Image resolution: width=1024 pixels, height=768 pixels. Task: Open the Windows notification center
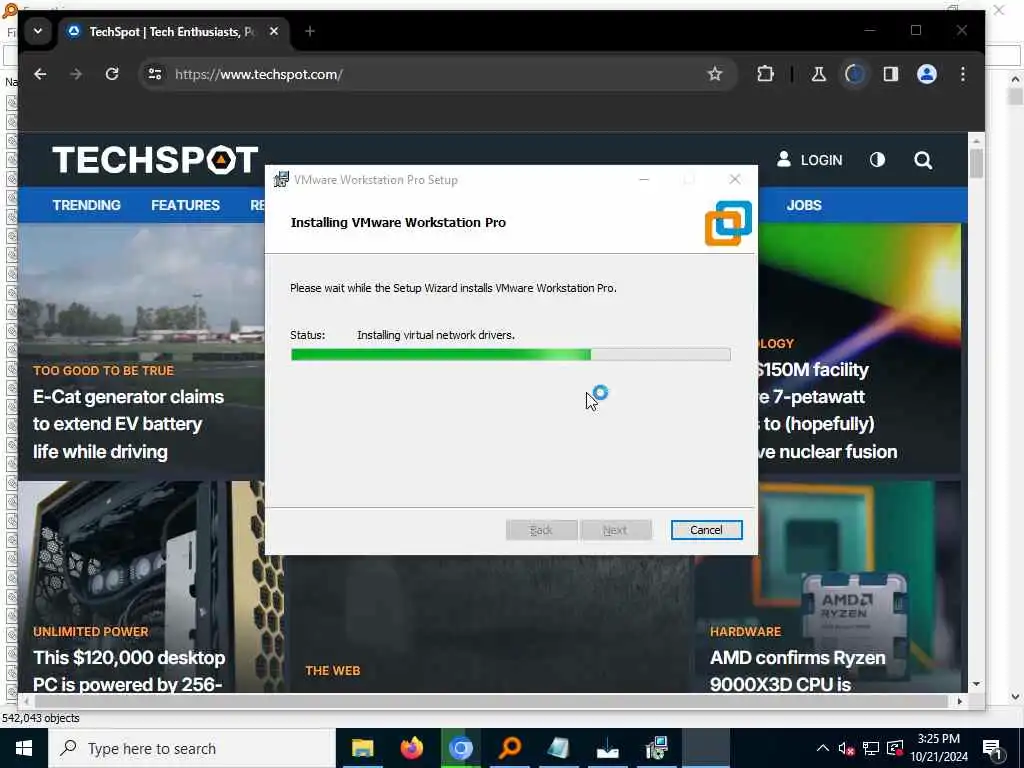(x=993, y=748)
